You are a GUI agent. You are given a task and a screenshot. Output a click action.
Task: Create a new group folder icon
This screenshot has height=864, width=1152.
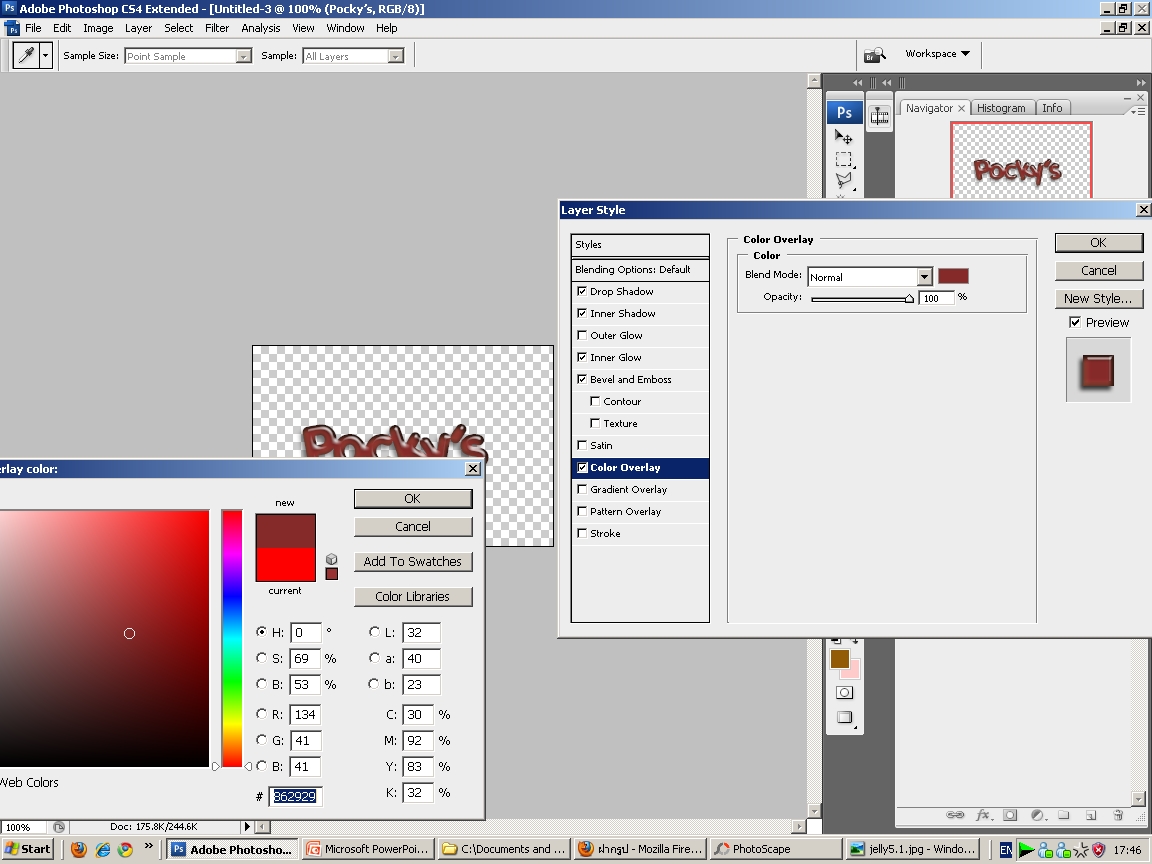point(1064,814)
